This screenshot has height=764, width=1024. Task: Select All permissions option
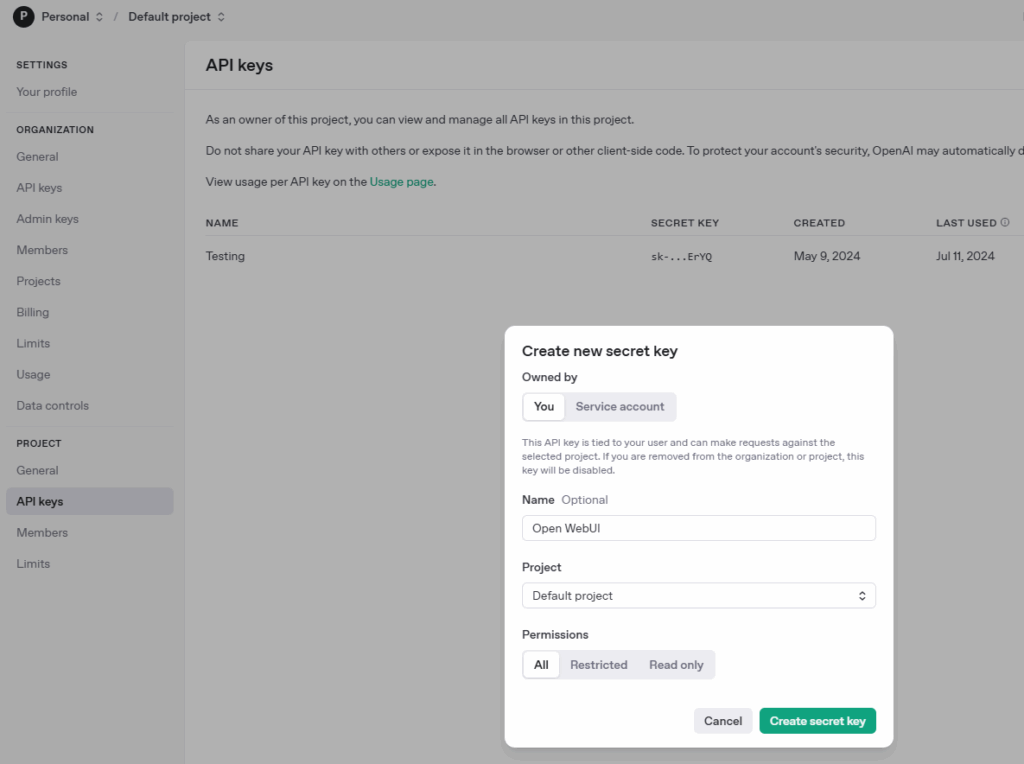pos(541,665)
